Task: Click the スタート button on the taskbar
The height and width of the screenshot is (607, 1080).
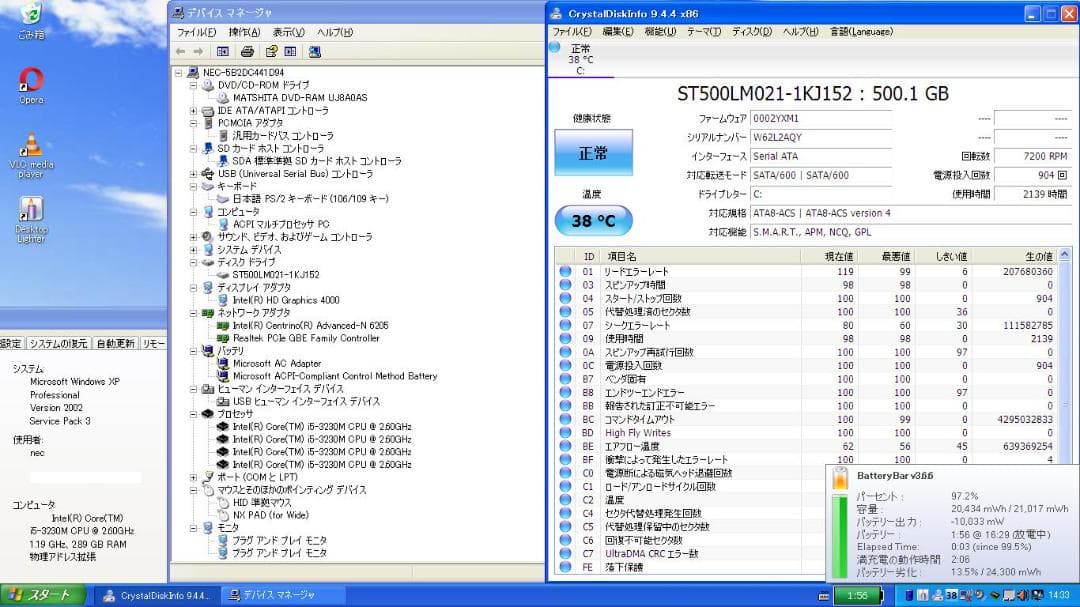Action: (40, 595)
